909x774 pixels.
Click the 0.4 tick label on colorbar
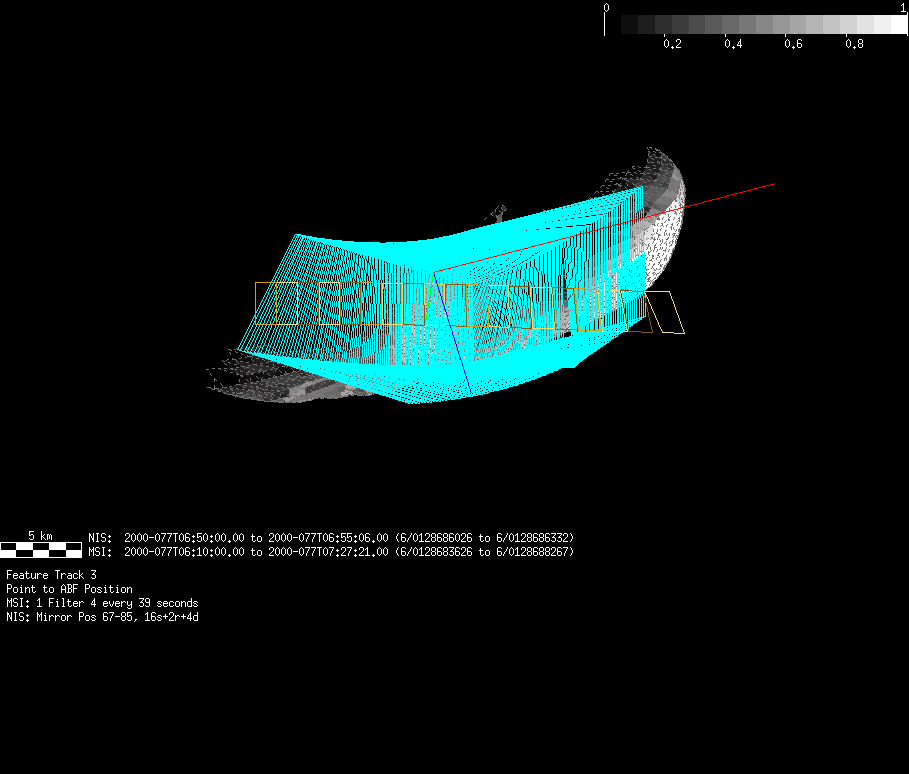click(733, 45)
